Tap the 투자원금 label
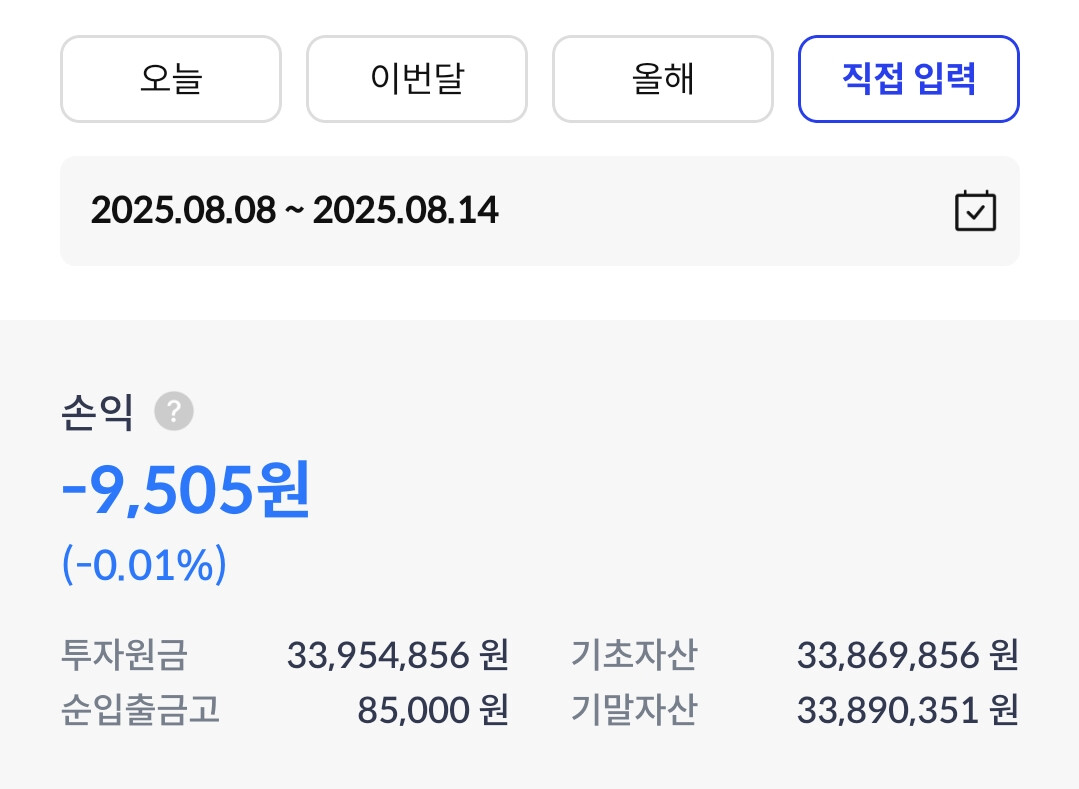The height and width of the screenshot is (789, 1079). [x=124, y=656]
